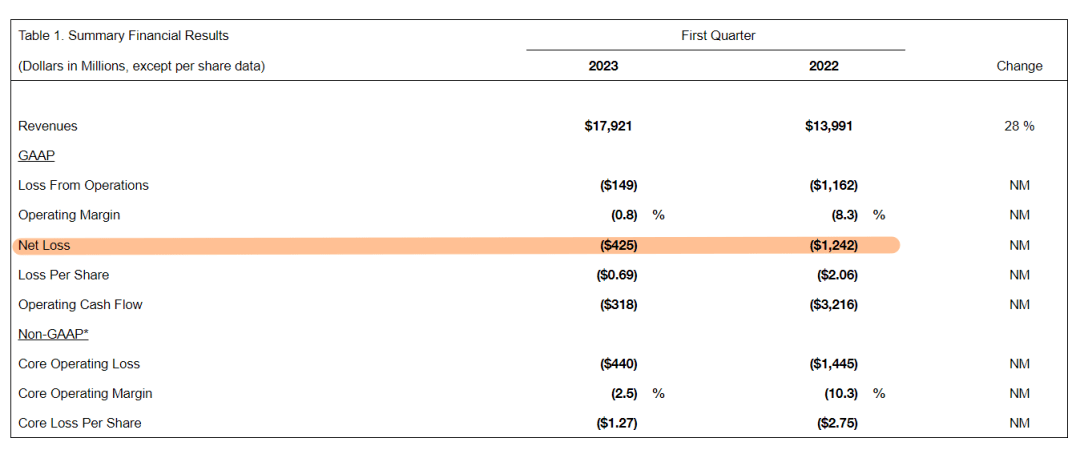Click the 2022 Revenues value $13,991

point(828,126)
